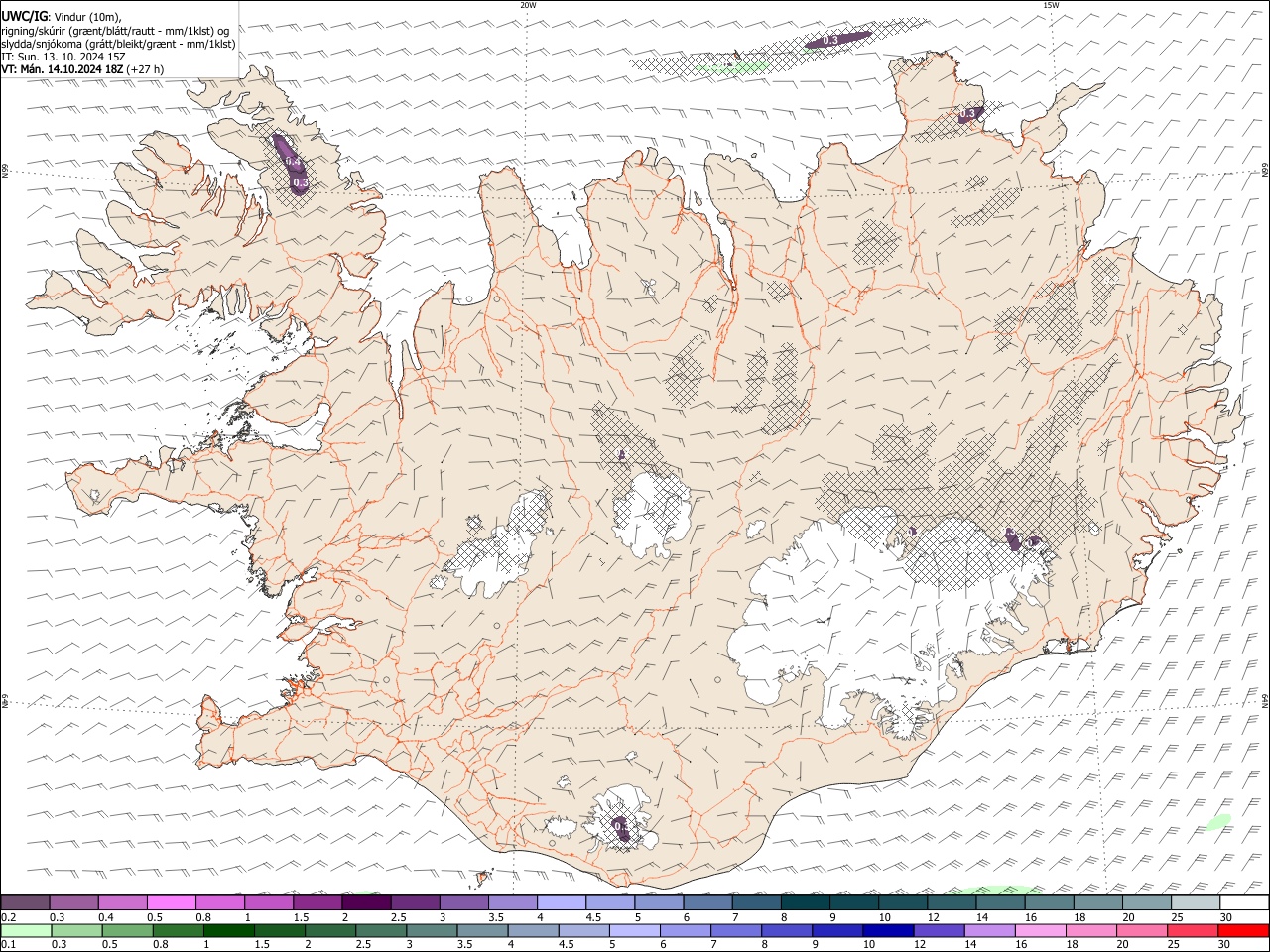Pick the darkest purple upper swatch between 2 and 2.5

[x=366, y=902]
